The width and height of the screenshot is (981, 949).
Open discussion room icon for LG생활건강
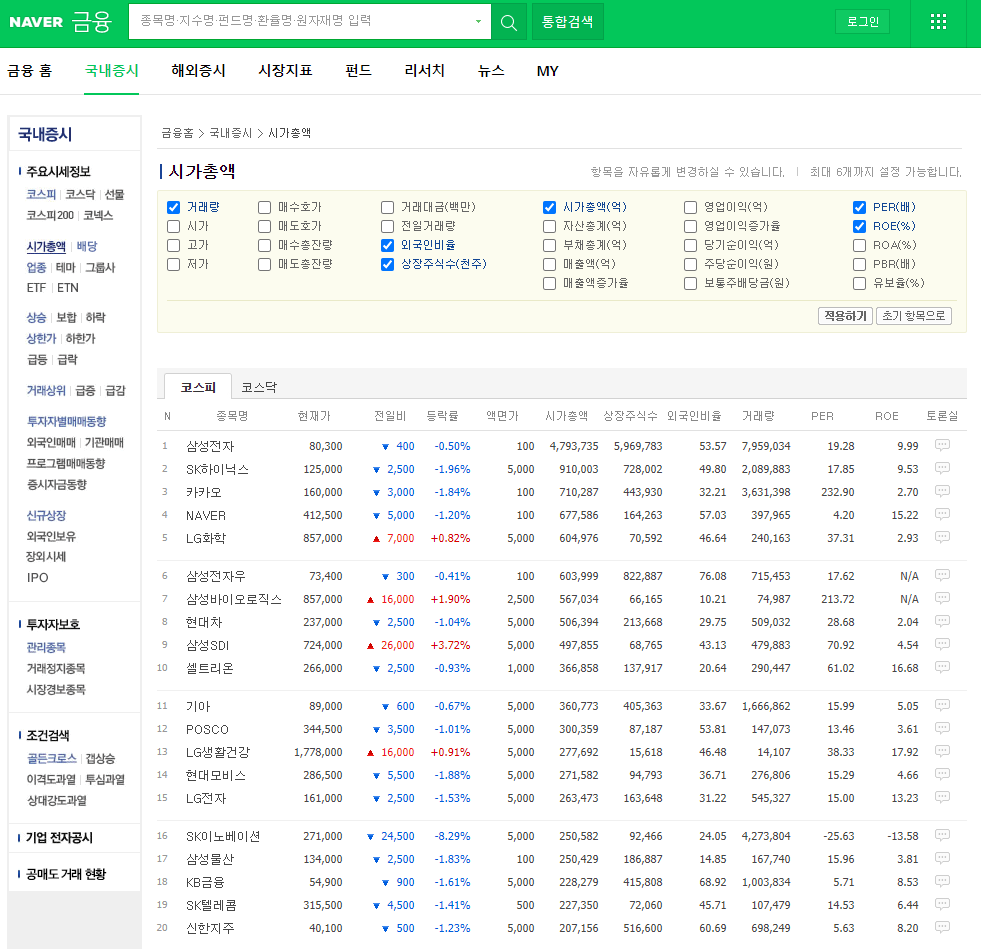(942, 751)
